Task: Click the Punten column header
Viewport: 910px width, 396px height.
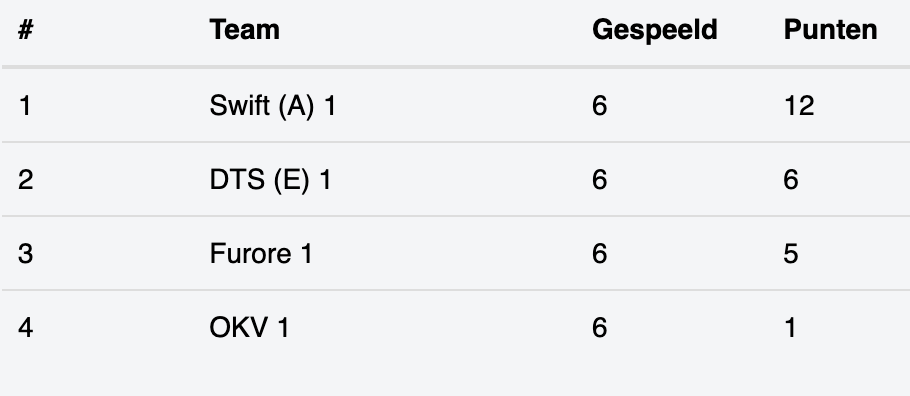Action: [x=830, y=30]
